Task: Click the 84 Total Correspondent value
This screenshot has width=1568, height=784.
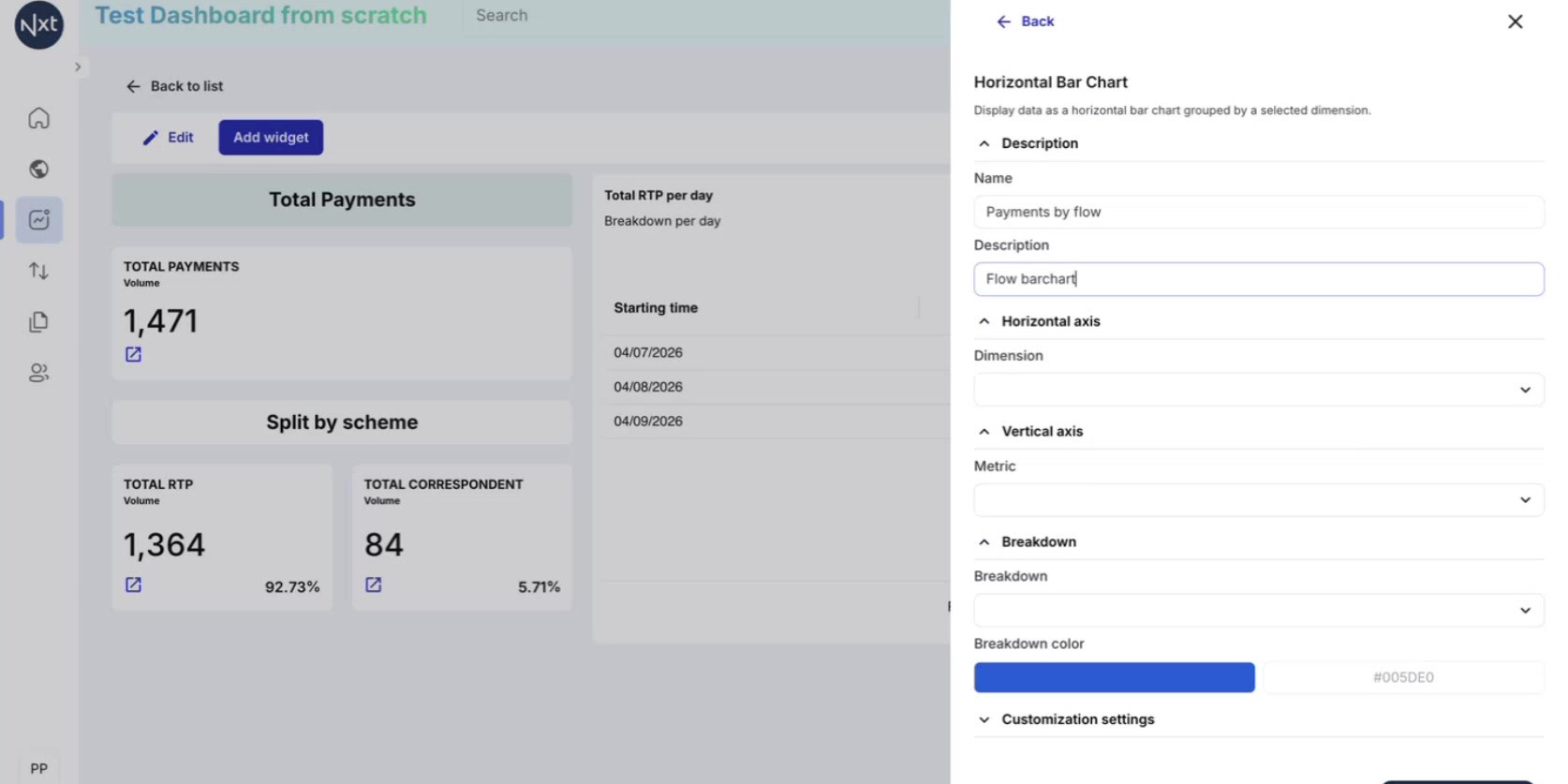Action: (384, 545)
